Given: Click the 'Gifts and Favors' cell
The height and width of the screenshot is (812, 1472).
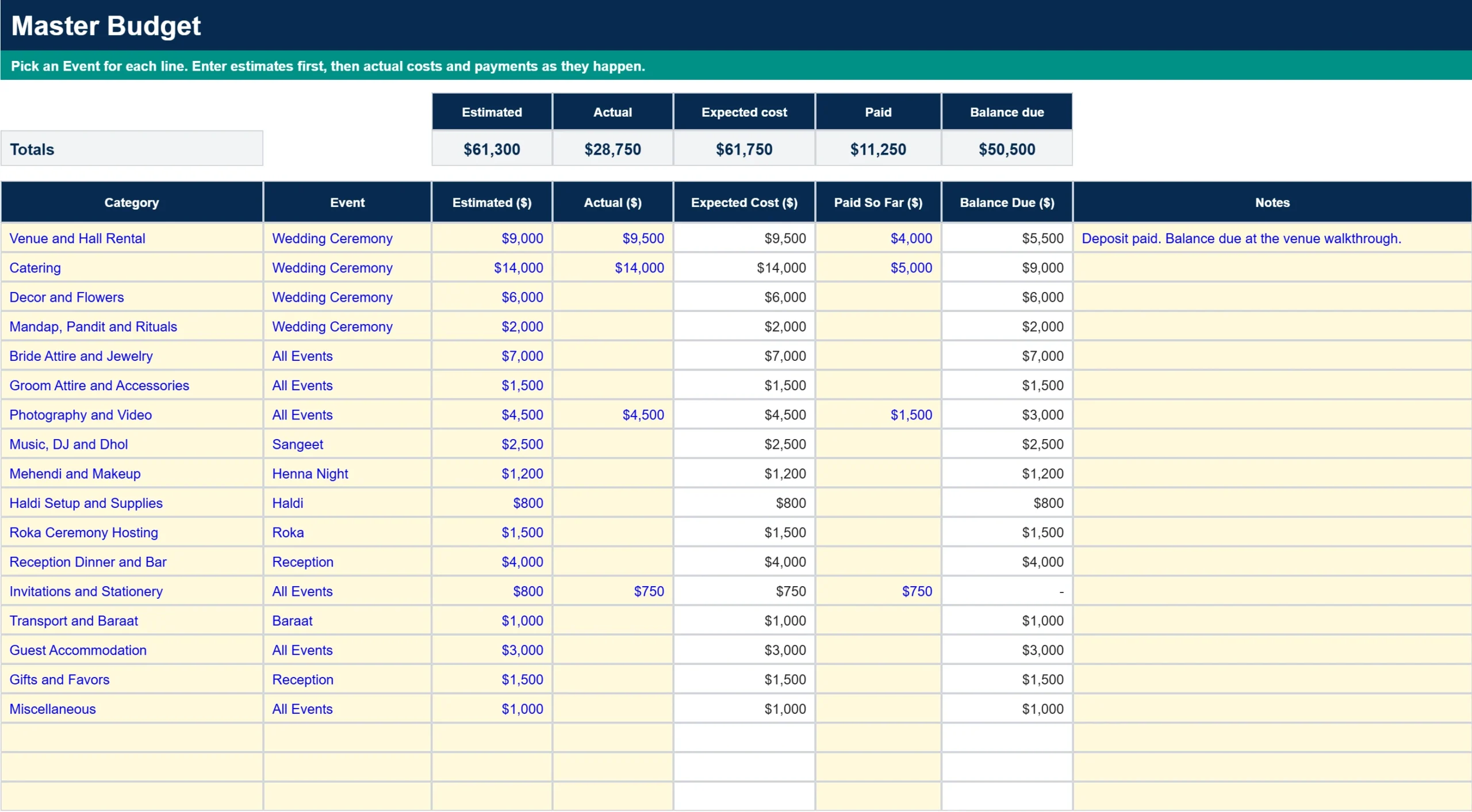Looking at the screenshot, I should 132,679.
